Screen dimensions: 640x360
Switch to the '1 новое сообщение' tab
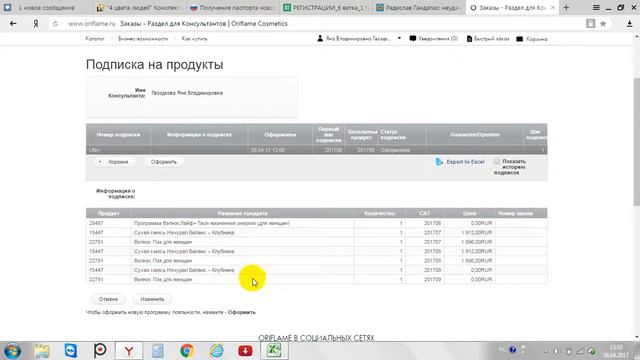click(46, 7)
